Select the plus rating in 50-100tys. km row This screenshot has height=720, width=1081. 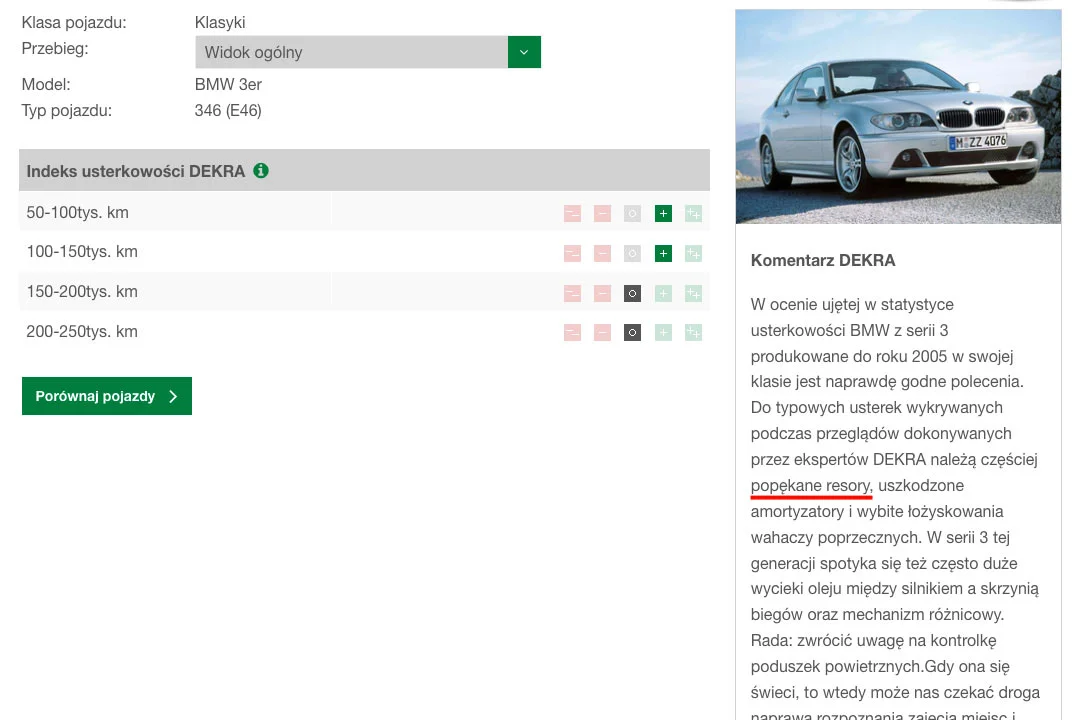tap(663, 214)
